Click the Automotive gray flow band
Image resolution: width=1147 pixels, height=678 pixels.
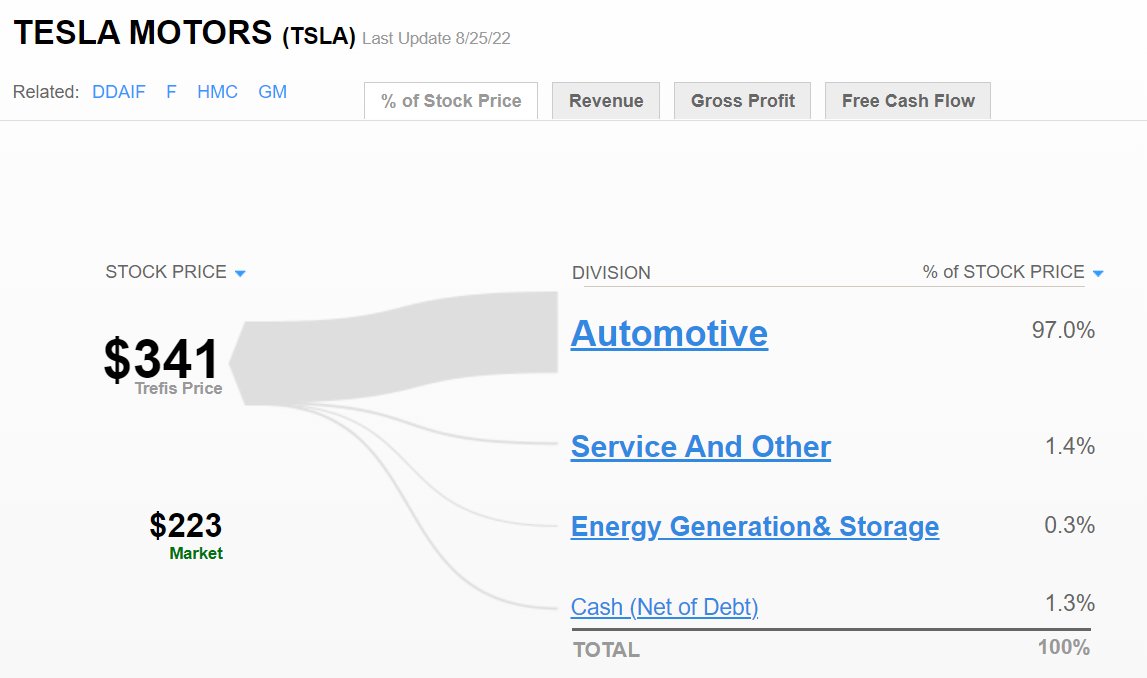tap(395, 347)
